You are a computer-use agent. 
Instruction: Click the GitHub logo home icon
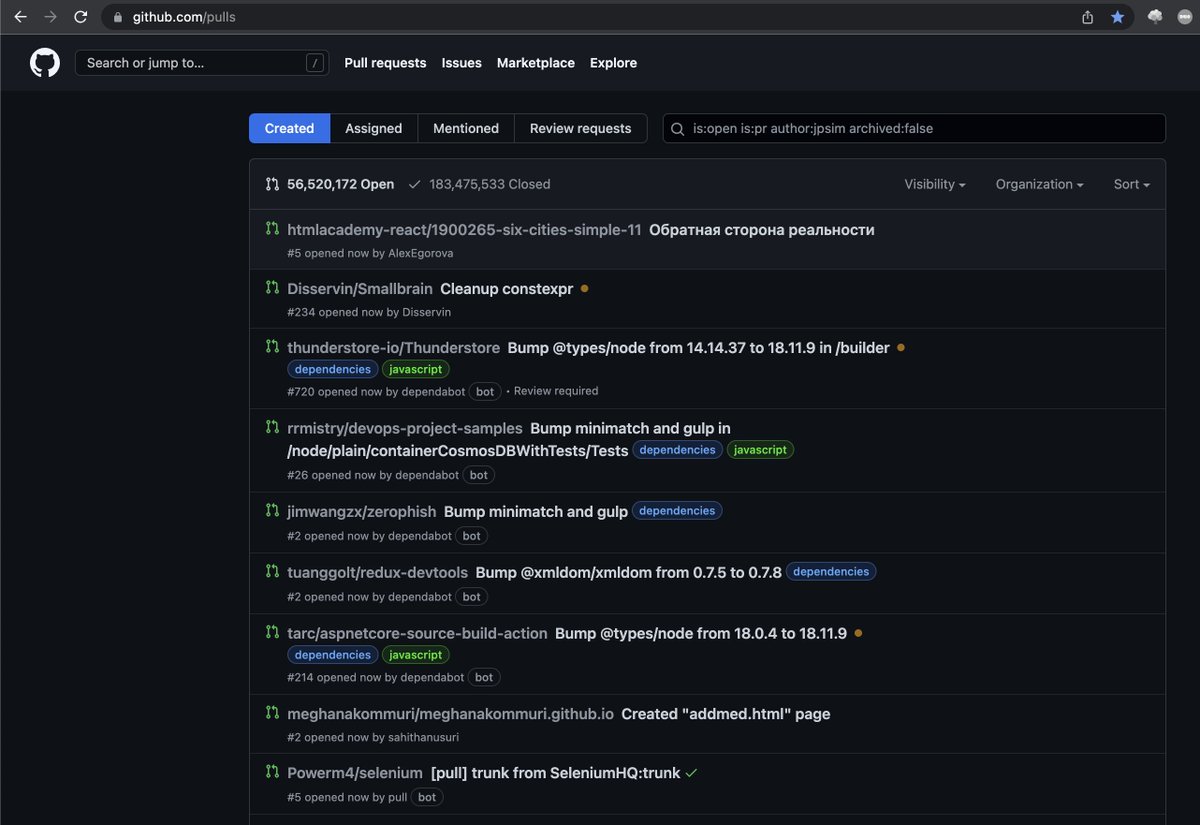[x=45, y=63]
